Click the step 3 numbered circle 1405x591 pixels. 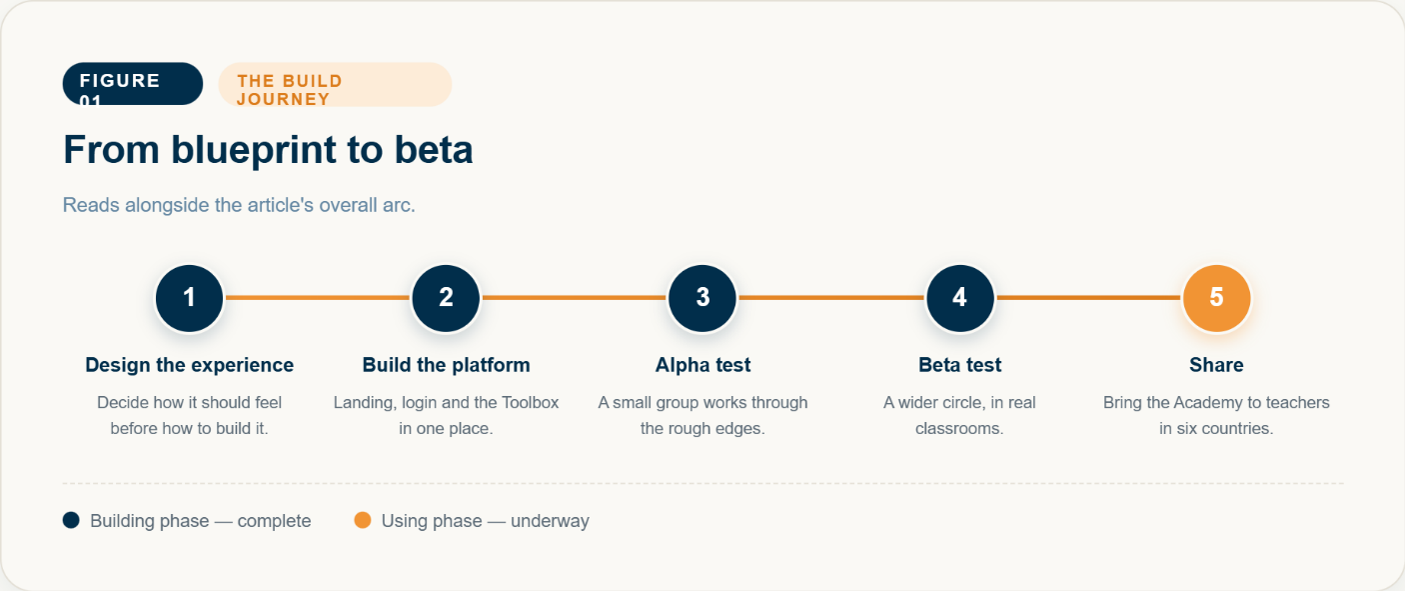coord(703,297)
